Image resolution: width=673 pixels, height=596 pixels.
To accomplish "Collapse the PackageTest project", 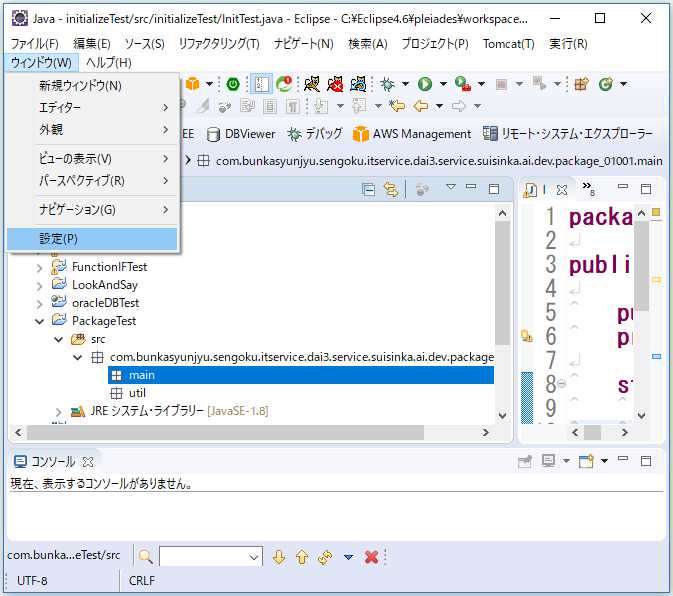I will tap(39, 321).
